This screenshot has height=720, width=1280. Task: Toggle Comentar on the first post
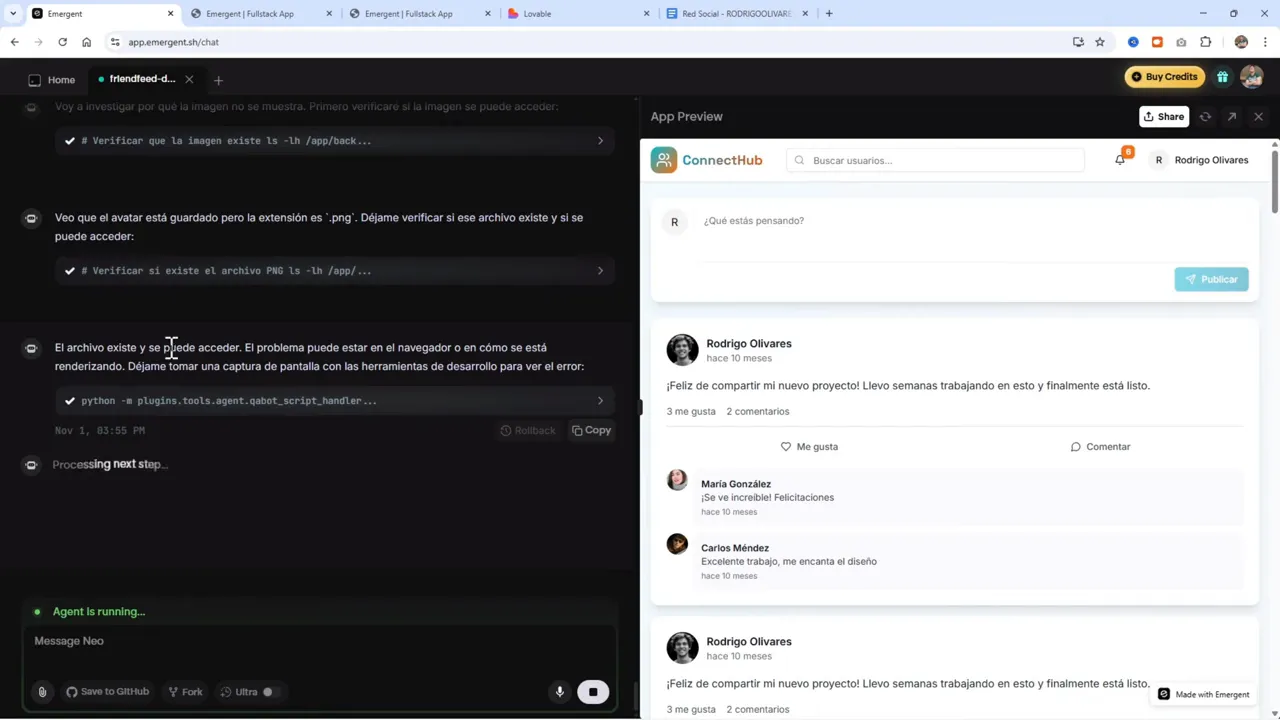click(x=1100, y=446)
